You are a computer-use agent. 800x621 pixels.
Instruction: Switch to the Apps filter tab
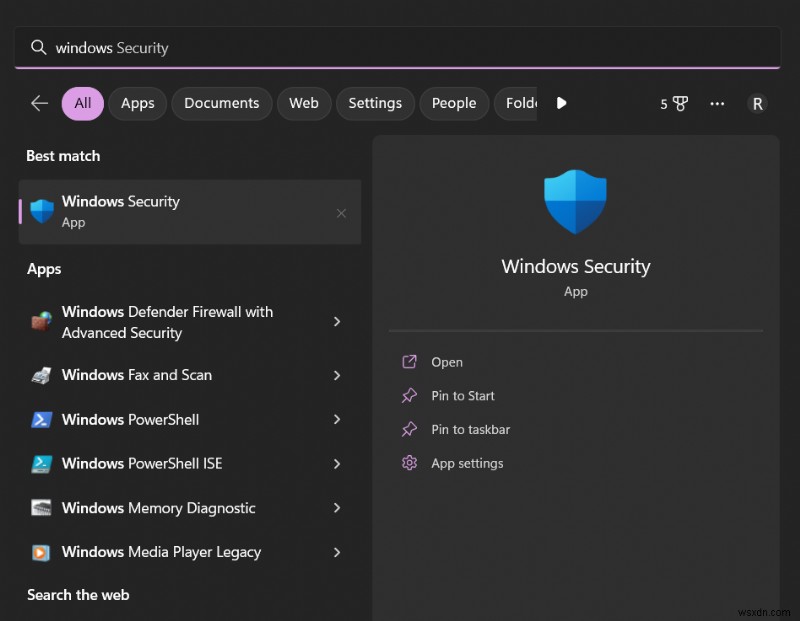click(x=138, y=104)
